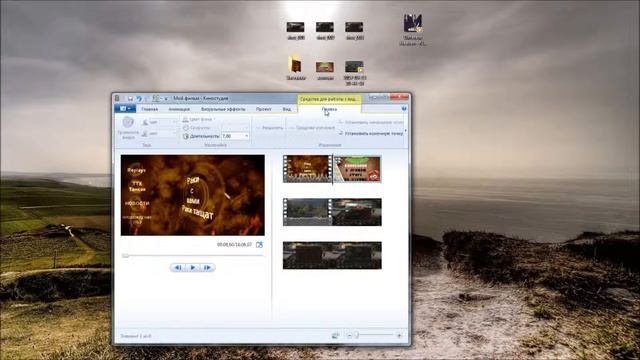
Task: Go to previous frame button
Action: coord(178,267)
